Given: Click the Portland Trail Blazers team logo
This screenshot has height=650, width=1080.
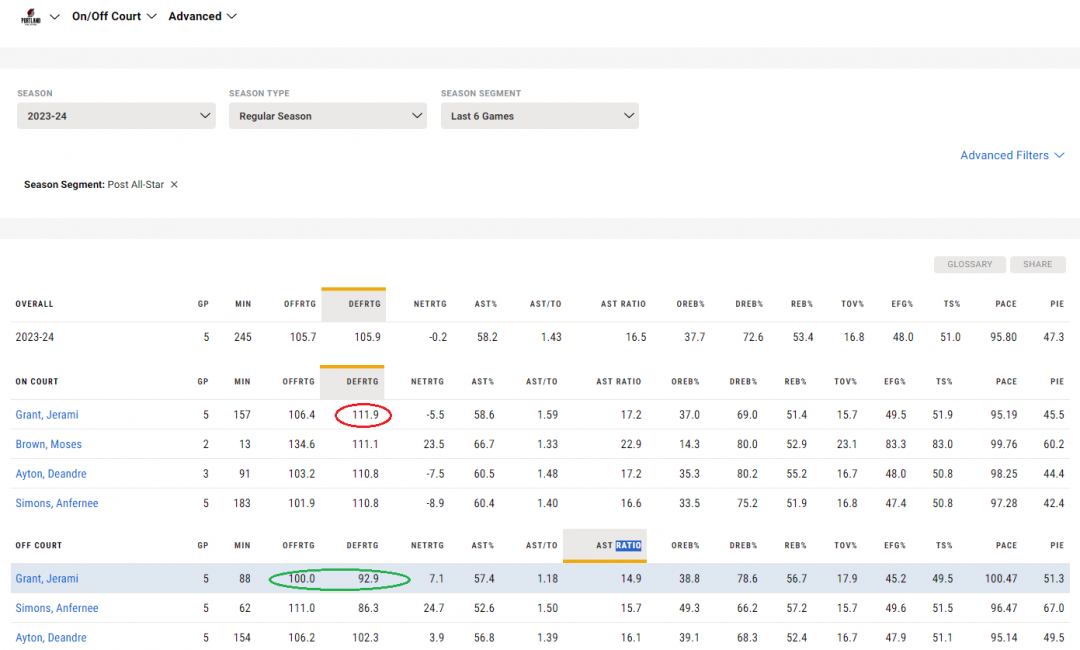Looking at the screenshot, I should click(x=31, y=17).
